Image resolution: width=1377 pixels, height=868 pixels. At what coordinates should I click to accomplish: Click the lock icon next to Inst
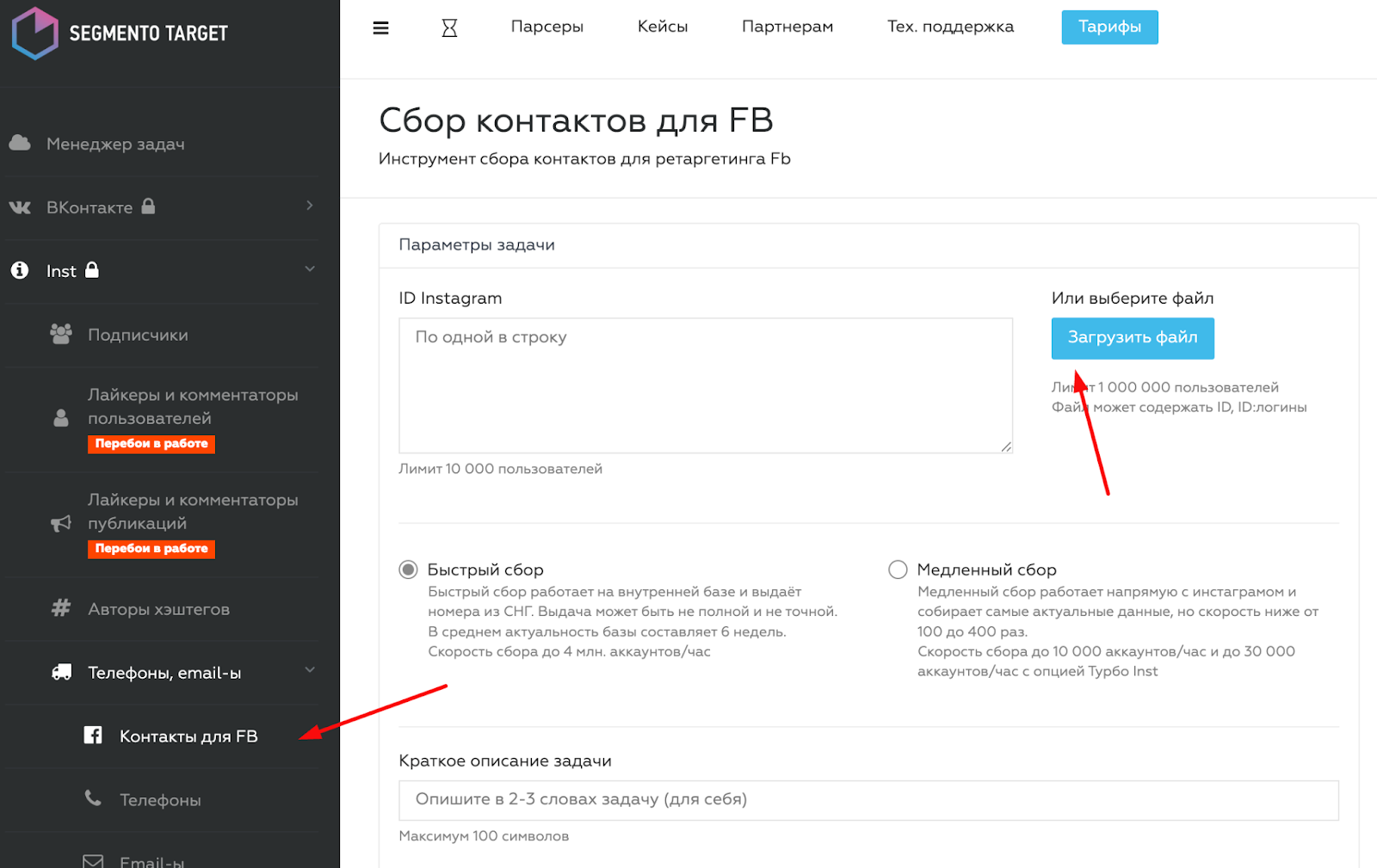click(x=92, y=269)
